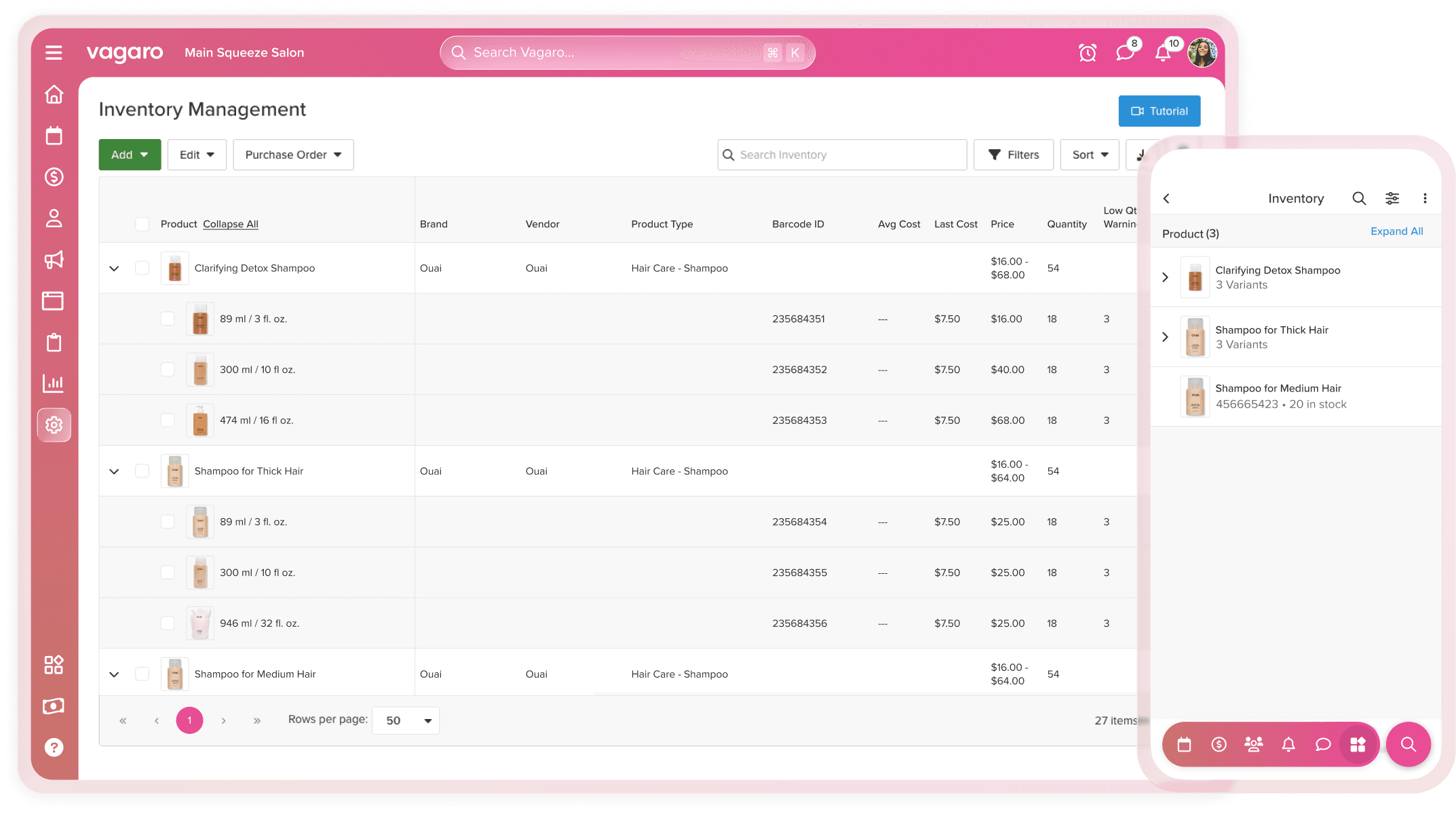Check the Clarifying Detox Shampoo checkbox
The image size is (1456, 814).
coord(142,268)
